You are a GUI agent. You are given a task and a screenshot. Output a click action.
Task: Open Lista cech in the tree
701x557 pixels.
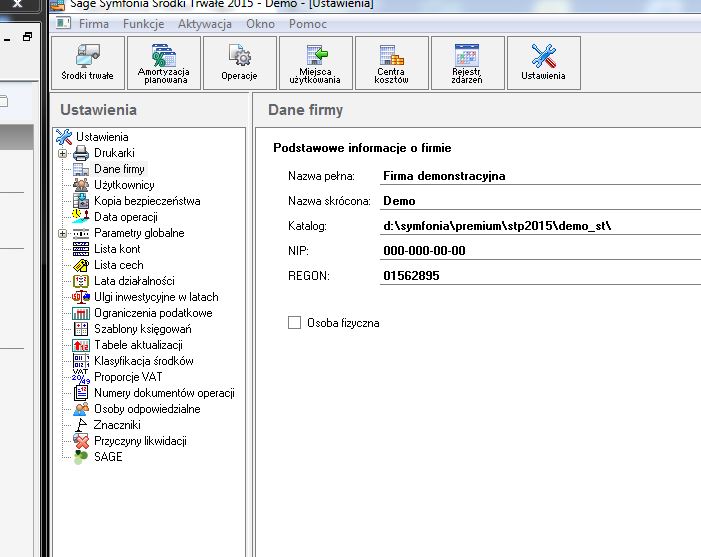coord(118,265)
